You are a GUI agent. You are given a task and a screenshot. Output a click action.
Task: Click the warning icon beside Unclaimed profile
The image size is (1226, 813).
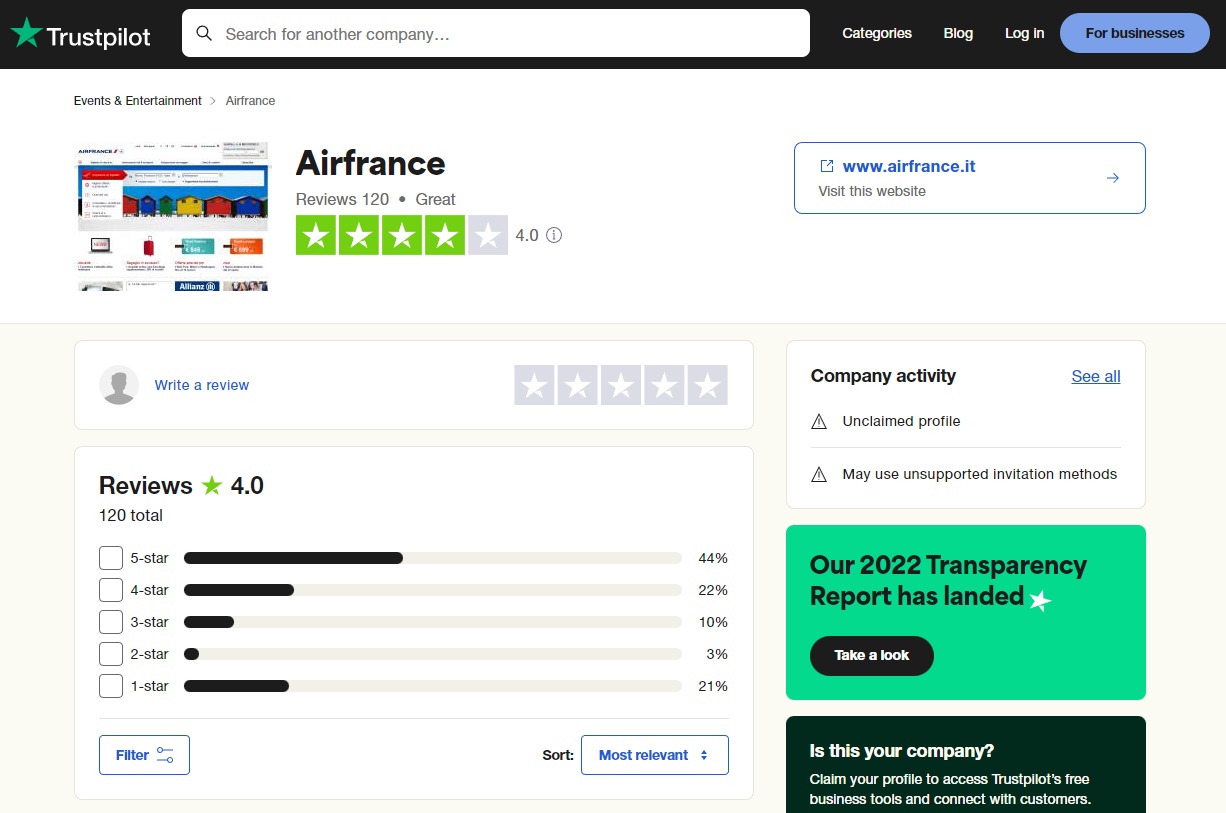(819, 422)
